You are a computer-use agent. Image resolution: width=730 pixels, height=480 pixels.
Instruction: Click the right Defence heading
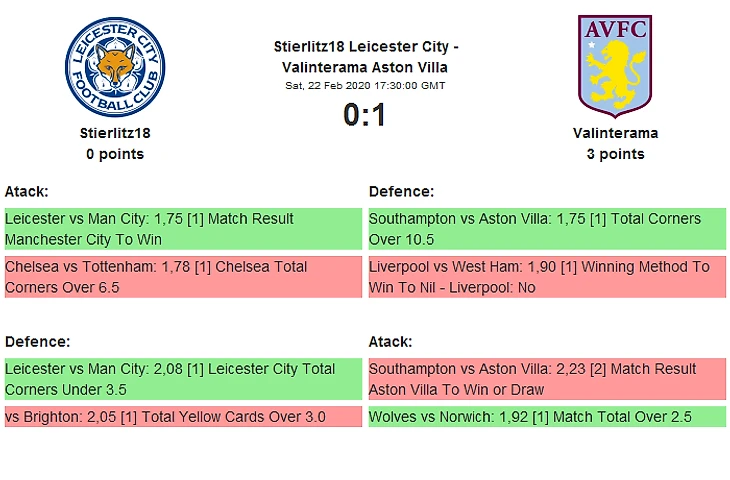coord(401,191)
